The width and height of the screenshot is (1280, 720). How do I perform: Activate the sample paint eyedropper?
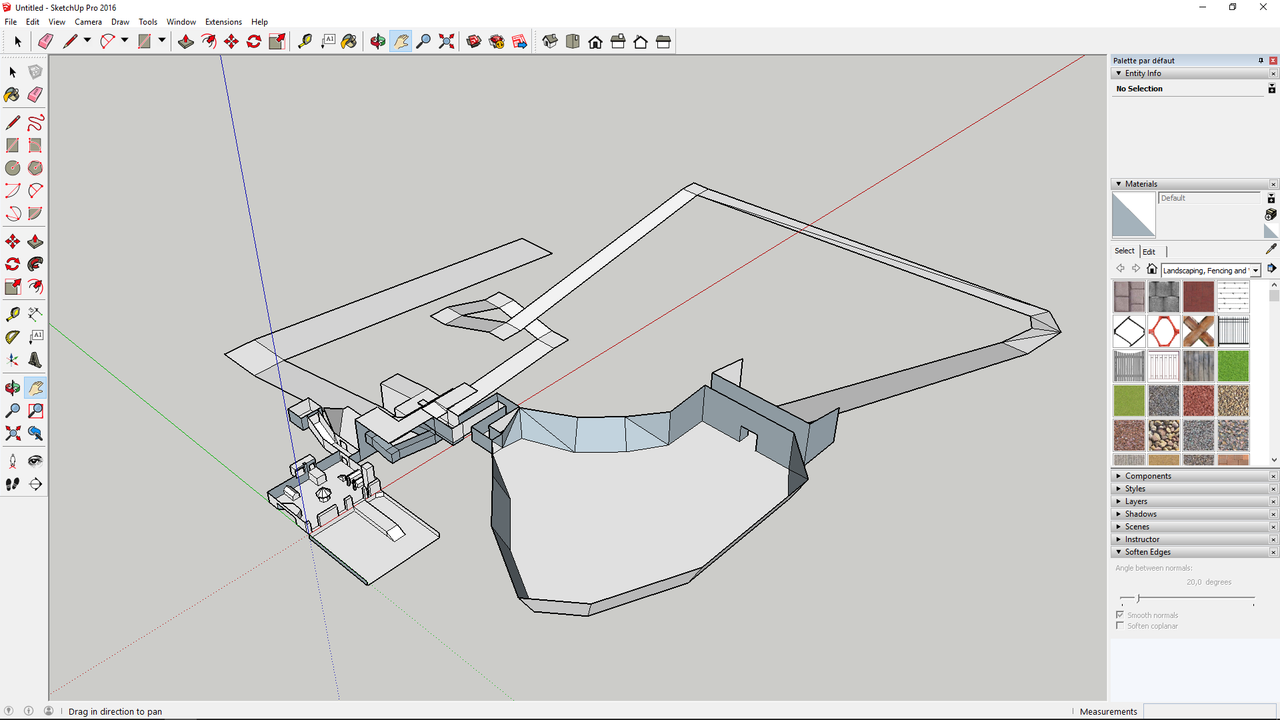point(1271,249)
